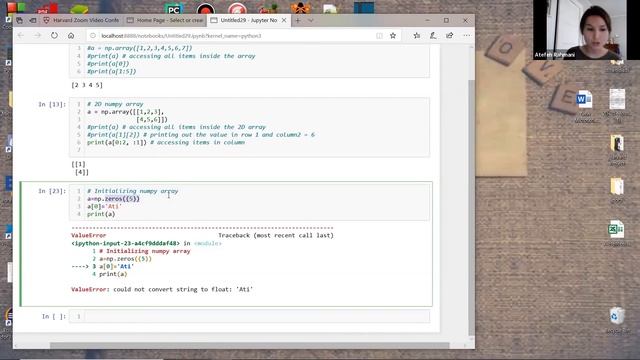The image size is (640, 360).
Task: Click the In [13]: prompt label
Action: click(52, 104)
